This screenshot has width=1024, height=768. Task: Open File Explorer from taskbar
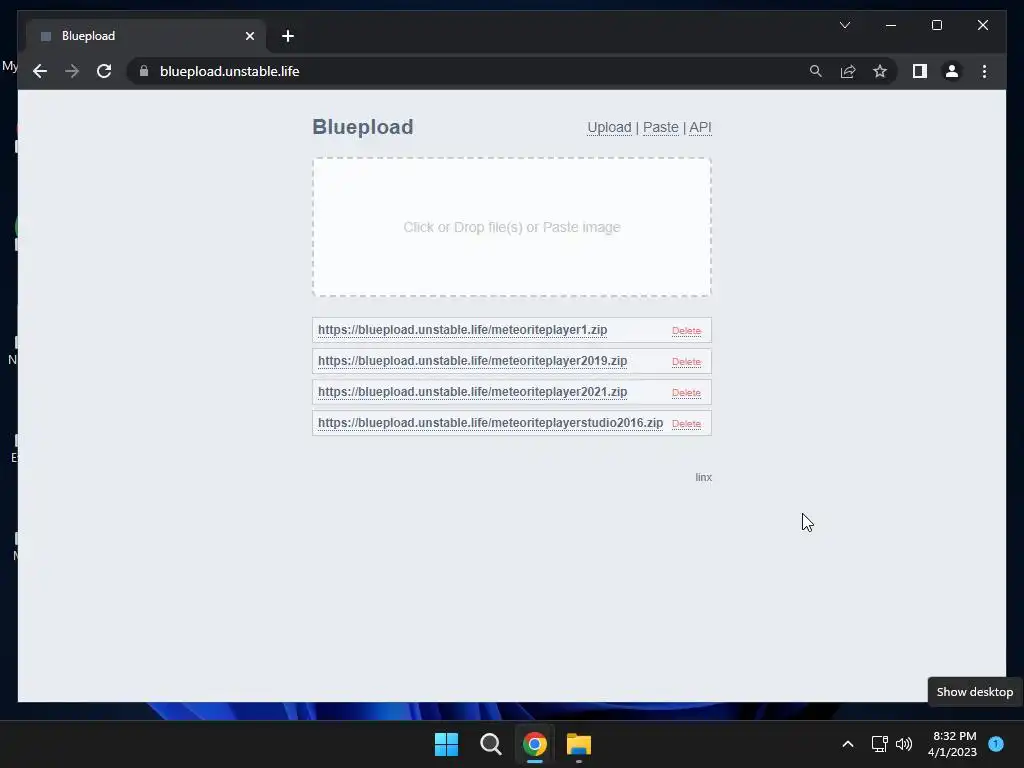[x=579, y=744]
